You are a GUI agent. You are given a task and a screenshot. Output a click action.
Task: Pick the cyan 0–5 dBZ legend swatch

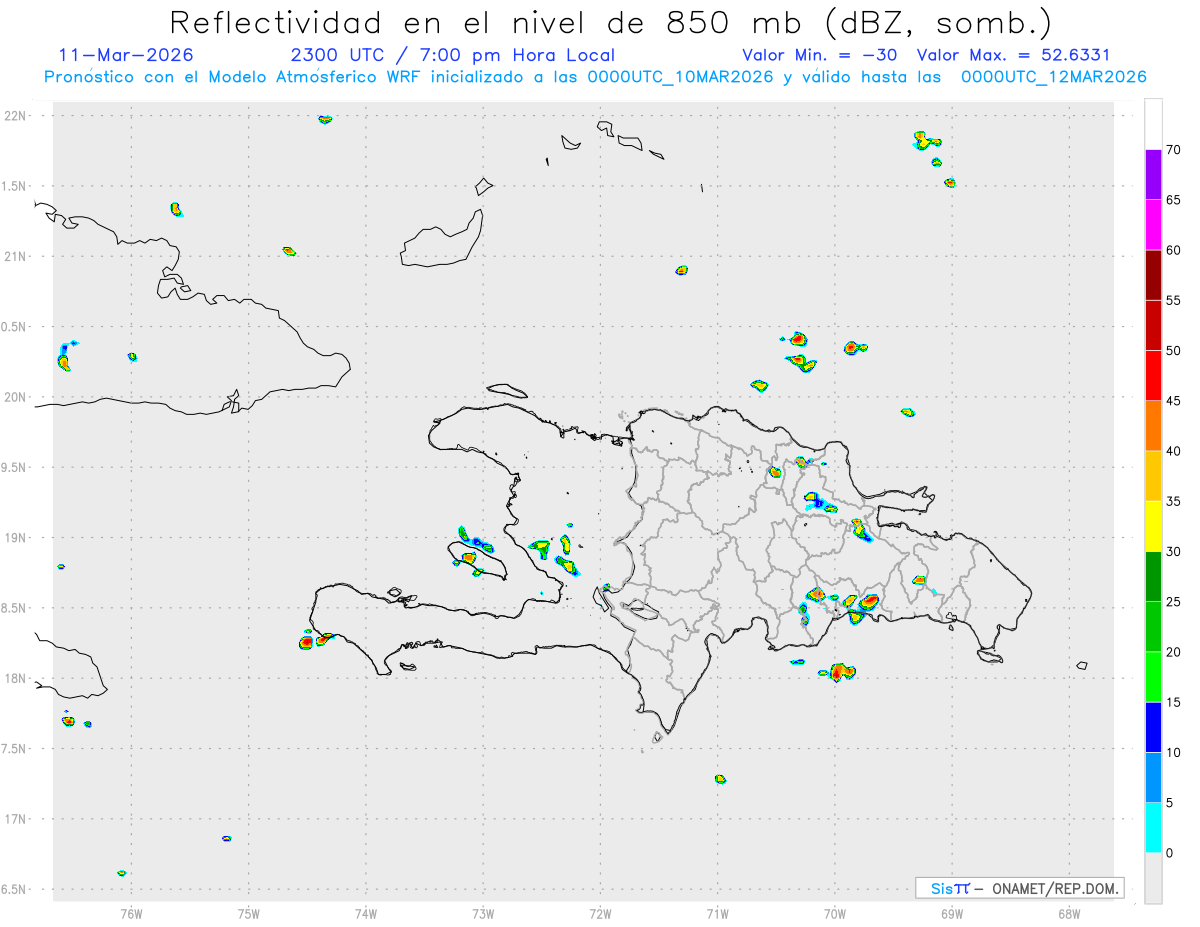pos(1153,827)
